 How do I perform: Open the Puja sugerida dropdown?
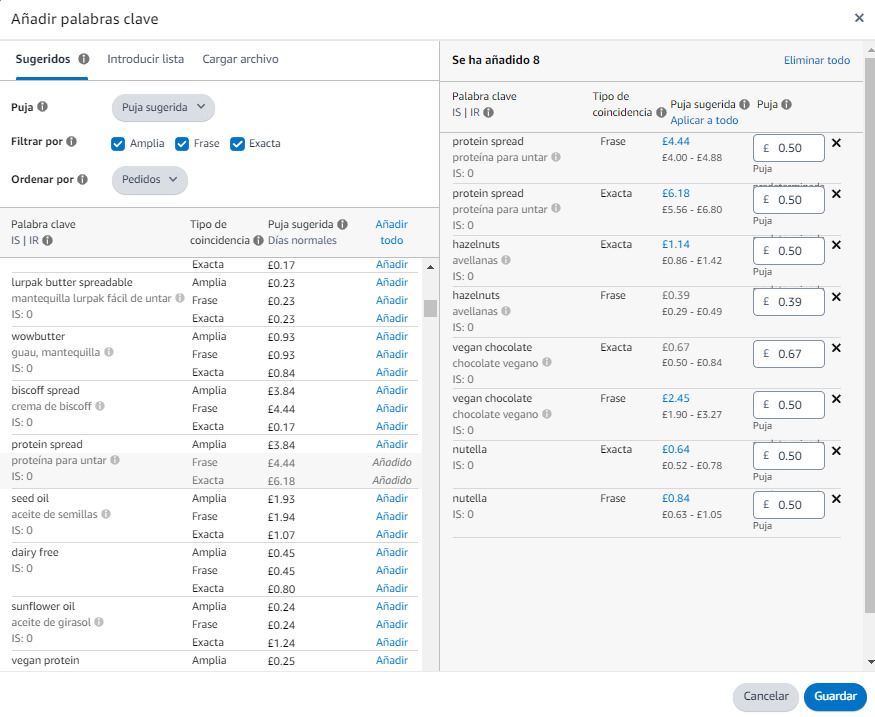point(163,108)
